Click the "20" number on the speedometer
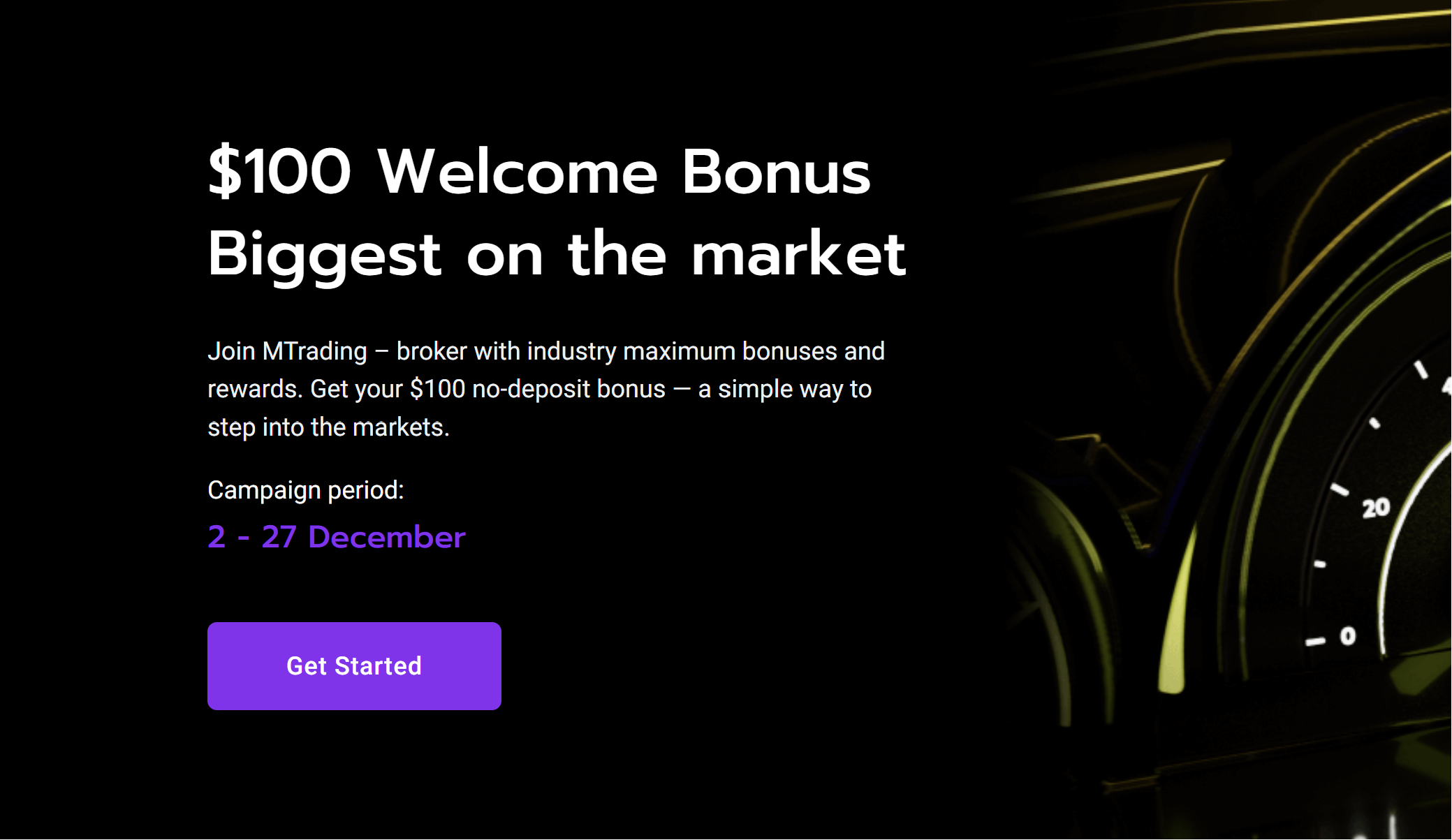Image resolution: width=1452 pixels, height=840 pixels. (1376, 508)
